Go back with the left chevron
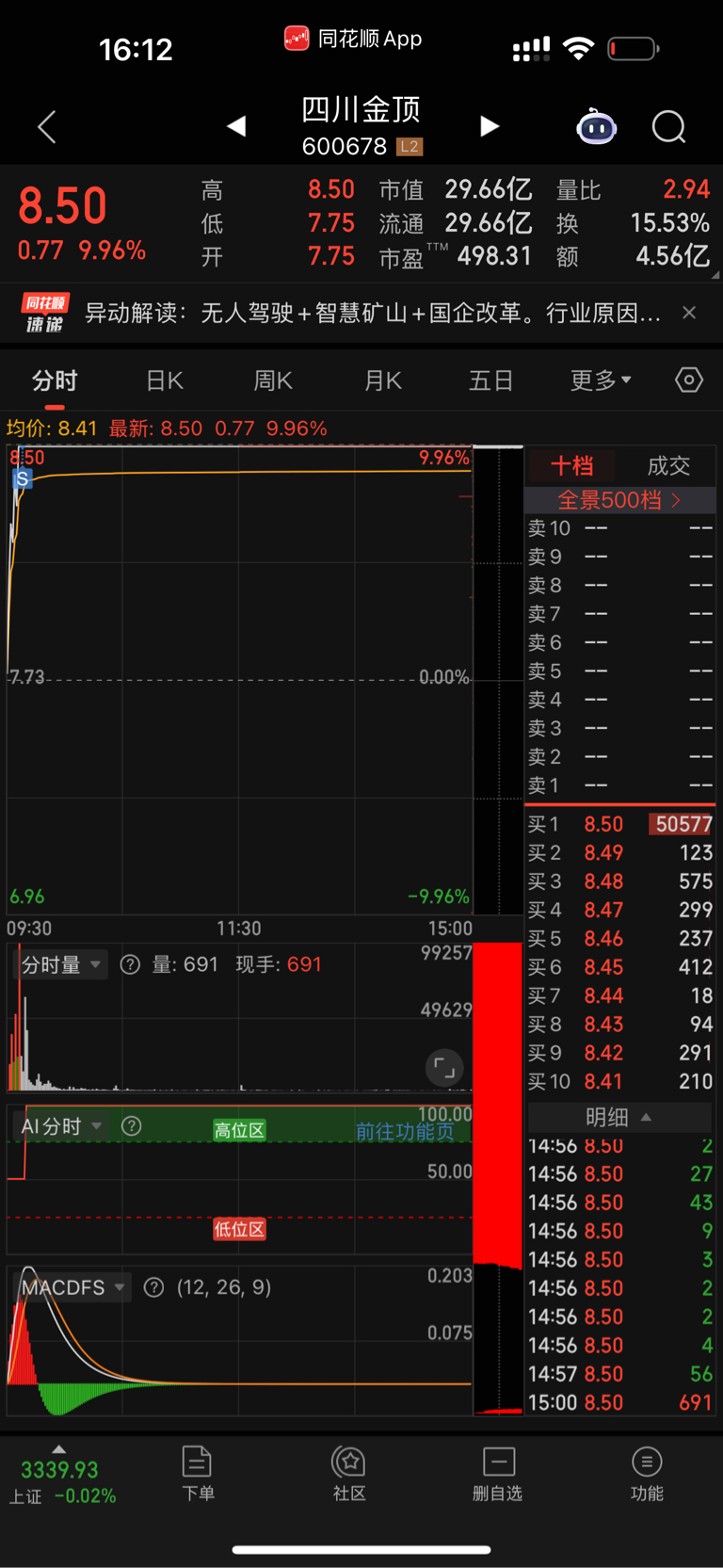The width and height of the screenshot is (723, 1568). tap(47, 126)
